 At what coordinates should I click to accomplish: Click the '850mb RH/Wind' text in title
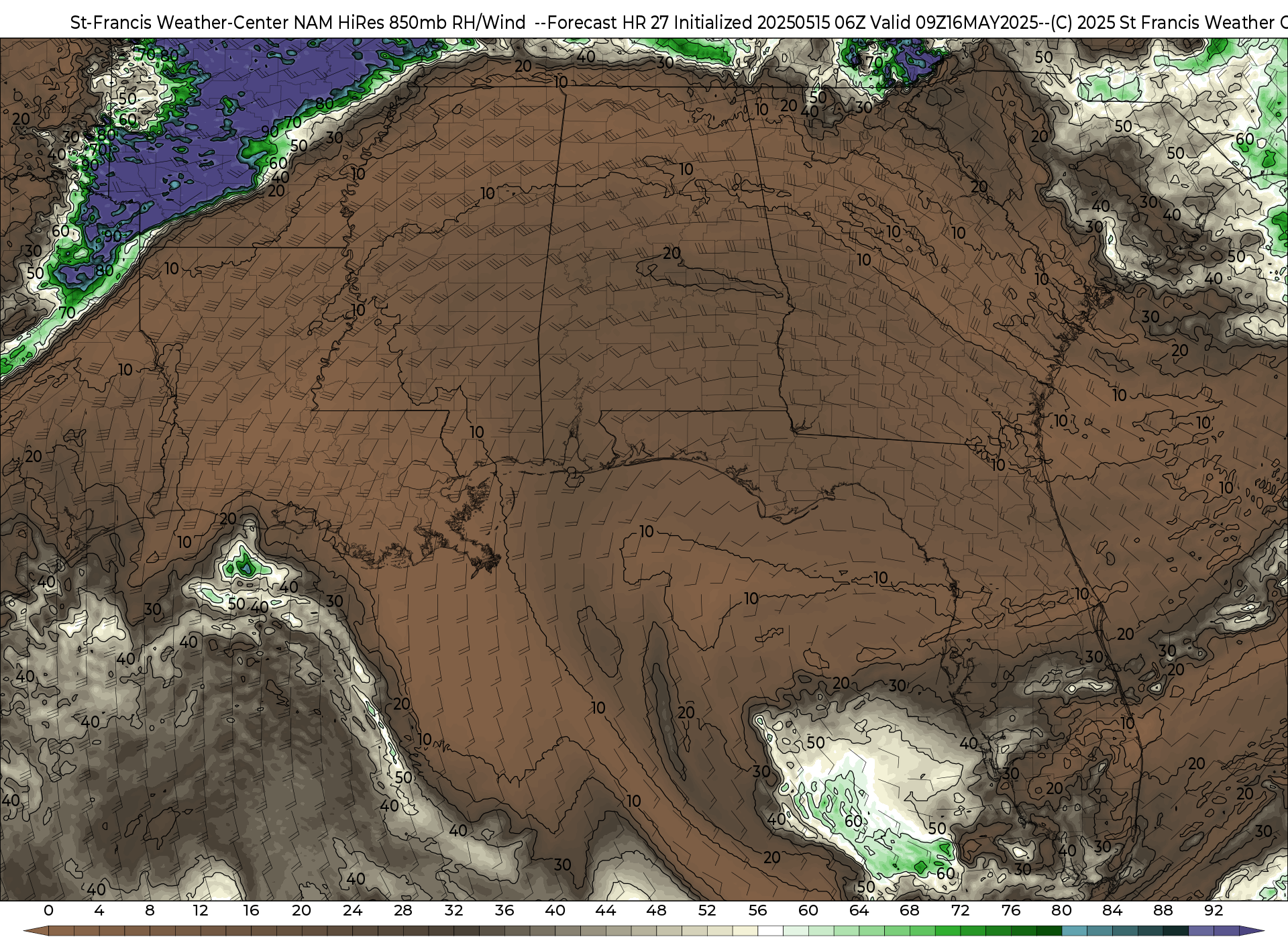457,23
